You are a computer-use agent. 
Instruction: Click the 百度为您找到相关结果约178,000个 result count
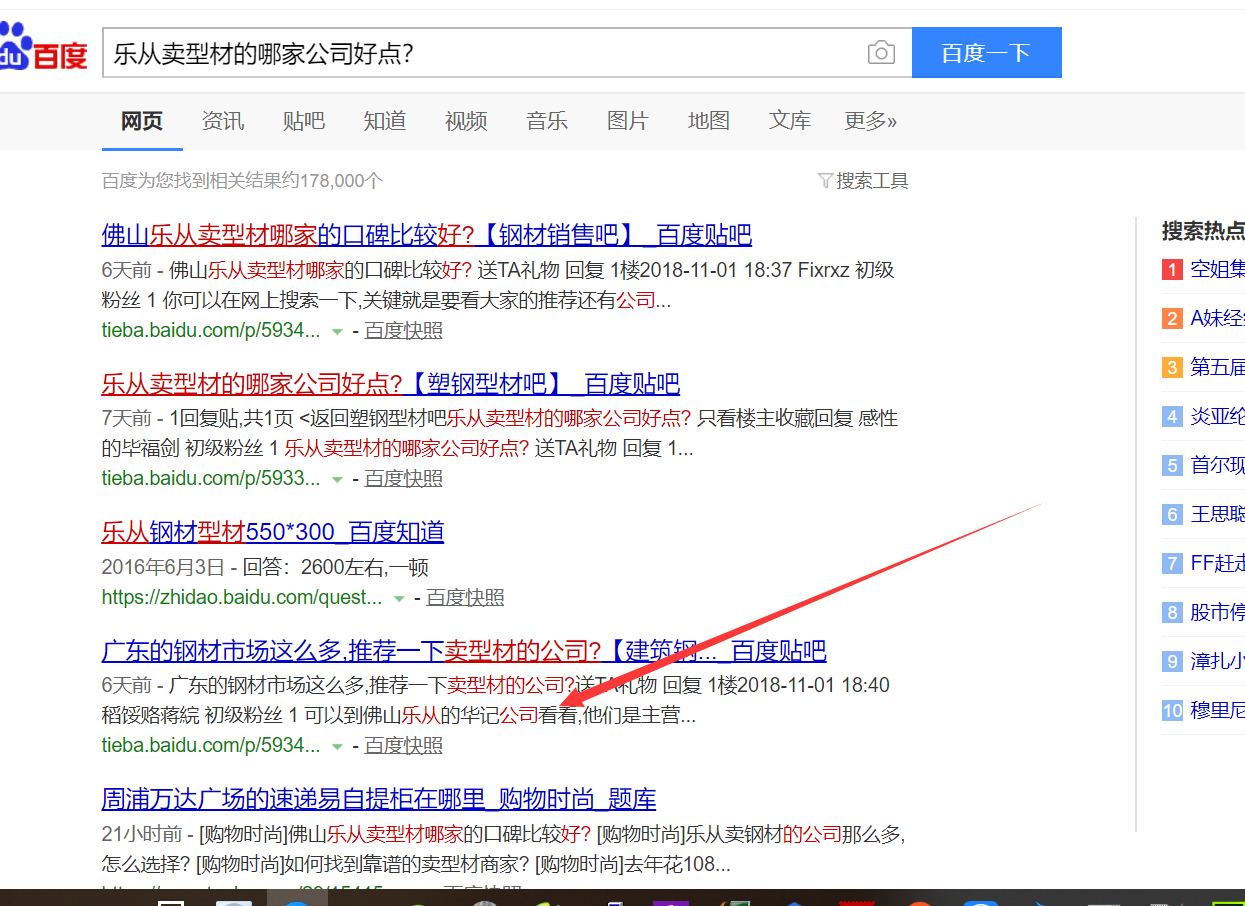[242, 181]
